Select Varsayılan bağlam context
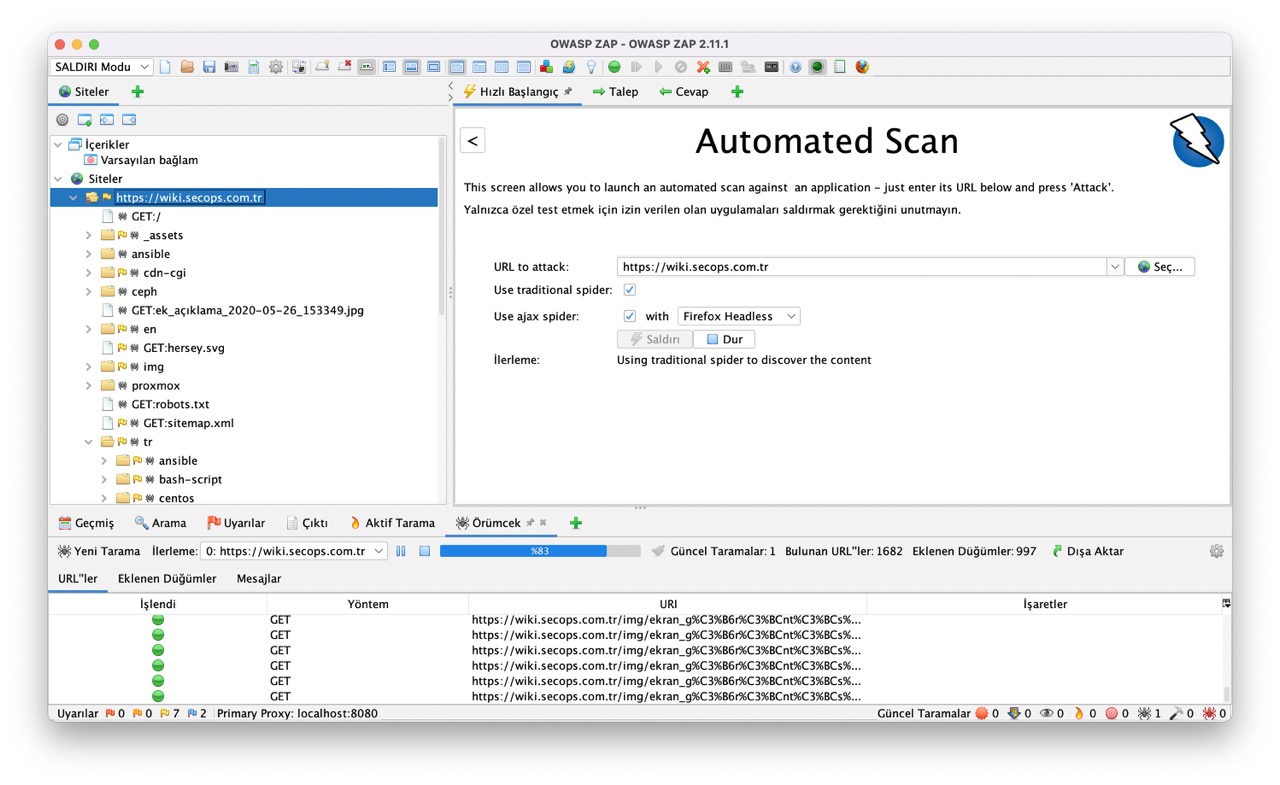 click(149, 160)
